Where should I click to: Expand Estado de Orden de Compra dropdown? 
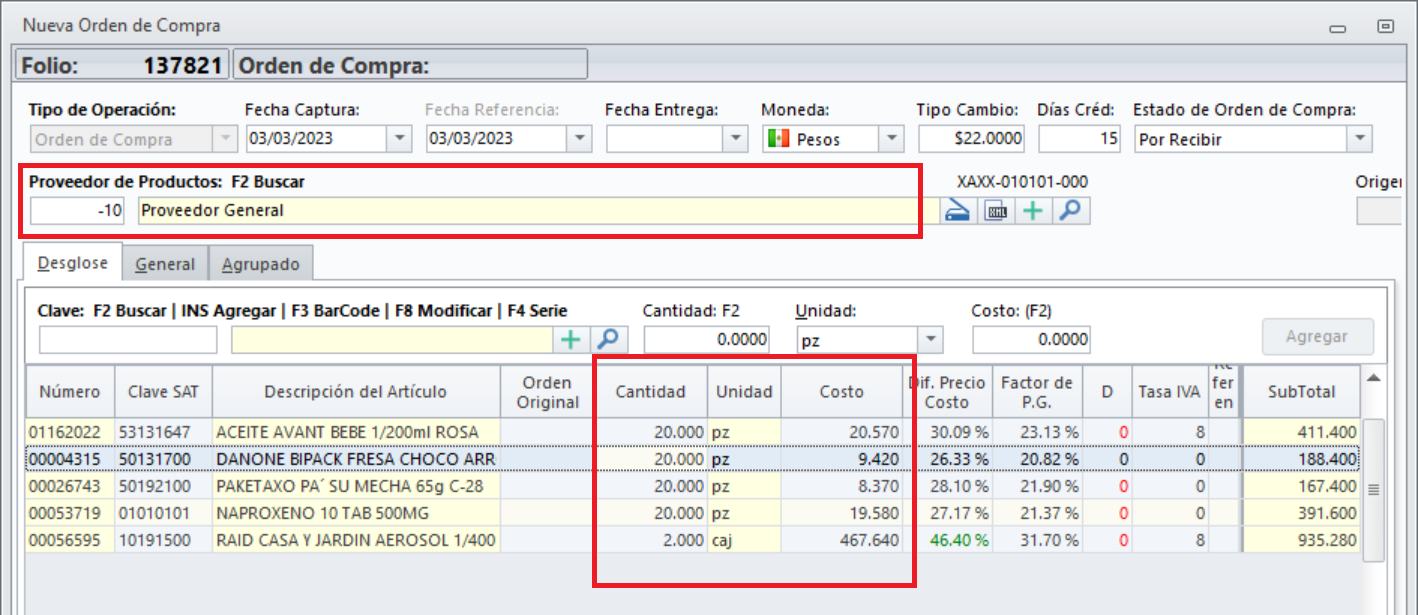(x=1359, y=139)
